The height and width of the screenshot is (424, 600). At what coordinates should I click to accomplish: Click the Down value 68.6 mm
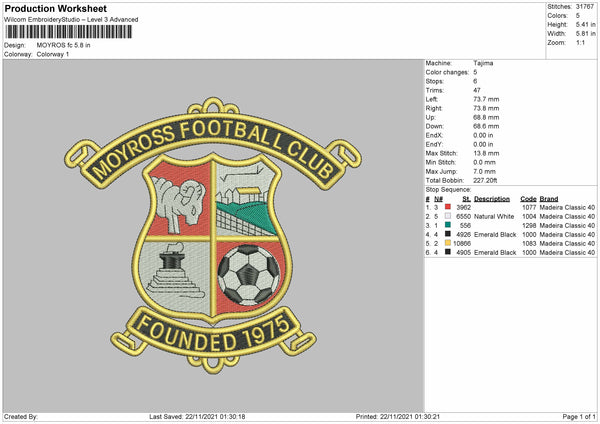click(486, 126)
